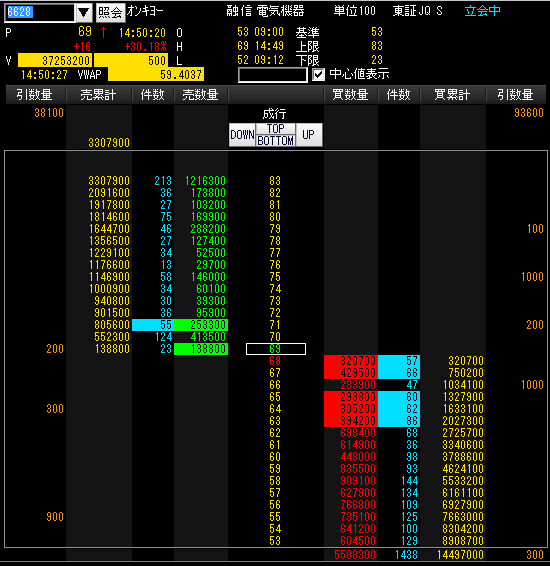The height and width of the screenshot is (566, 550).
Task: Click buy quantity 698400 at price 62
Action: (x=358, y=433)
